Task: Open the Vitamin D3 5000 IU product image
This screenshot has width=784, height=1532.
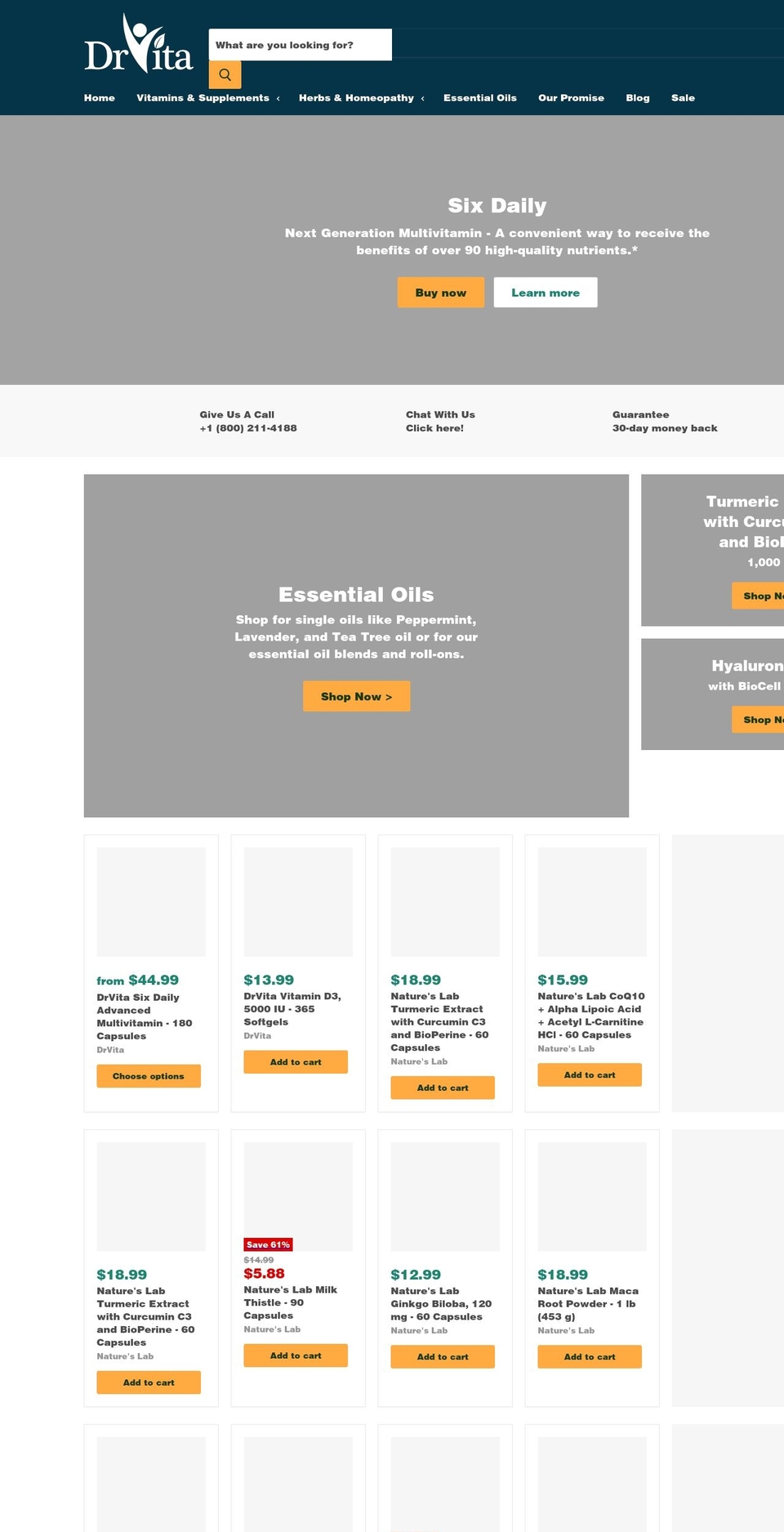Action: click(298, 902)
